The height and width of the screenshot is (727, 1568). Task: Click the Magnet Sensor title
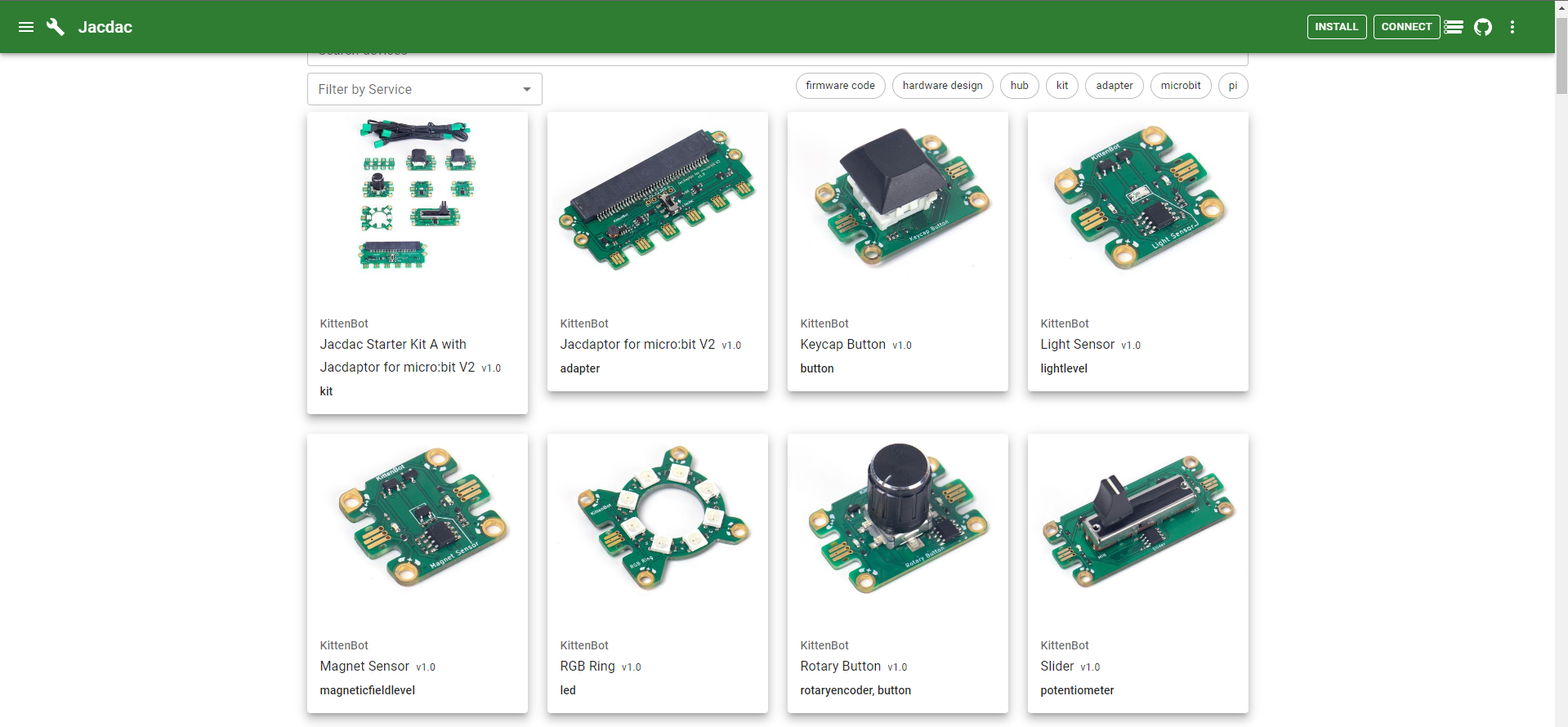(364, 667)
